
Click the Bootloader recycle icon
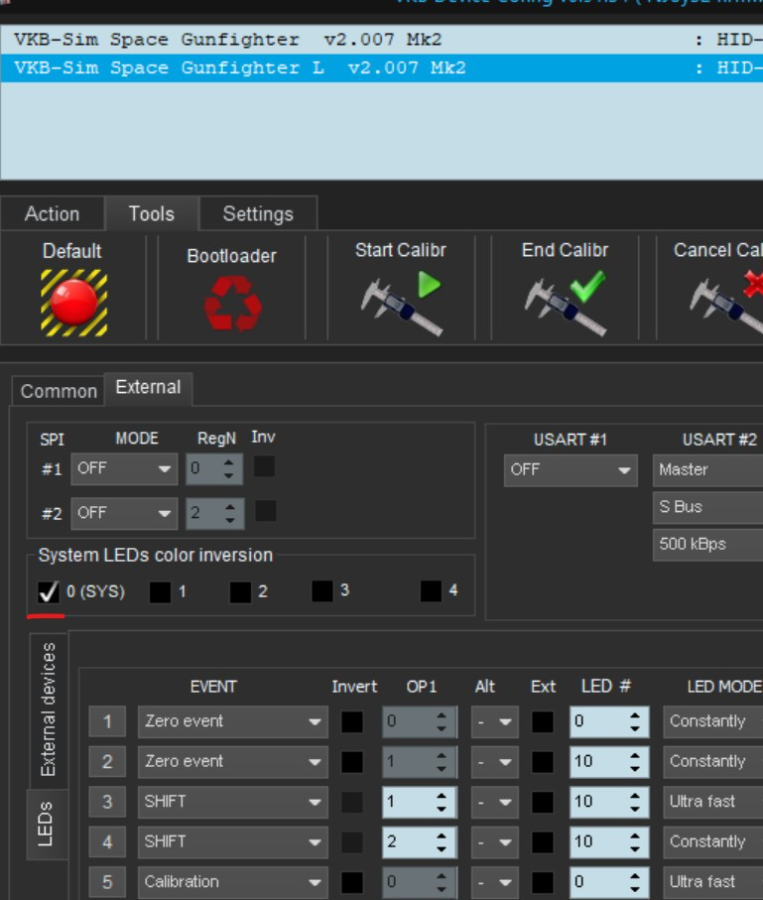pos(232,303)
